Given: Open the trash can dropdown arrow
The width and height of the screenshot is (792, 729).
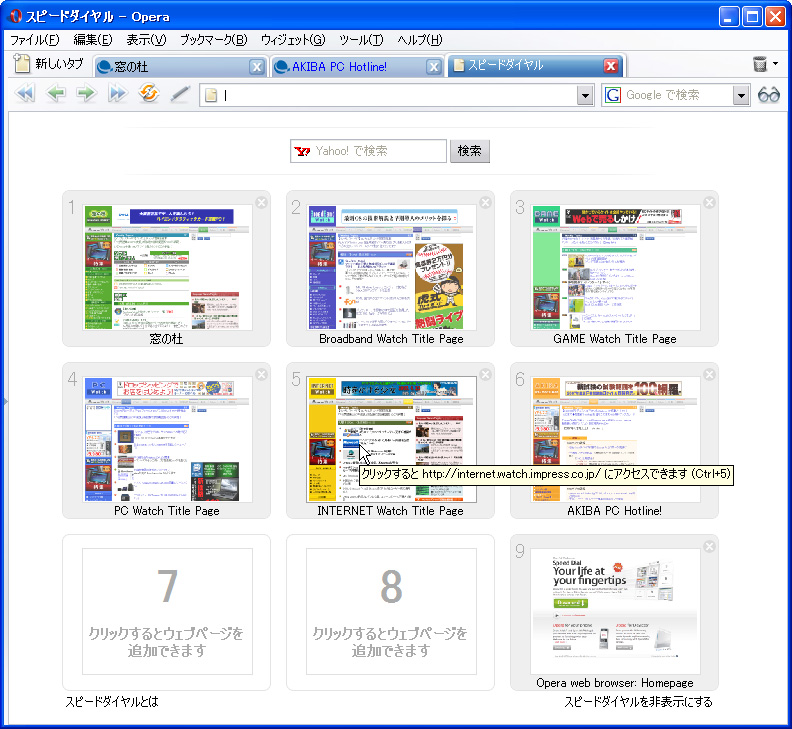Looking at the screenshot, I should coord(775,64).
